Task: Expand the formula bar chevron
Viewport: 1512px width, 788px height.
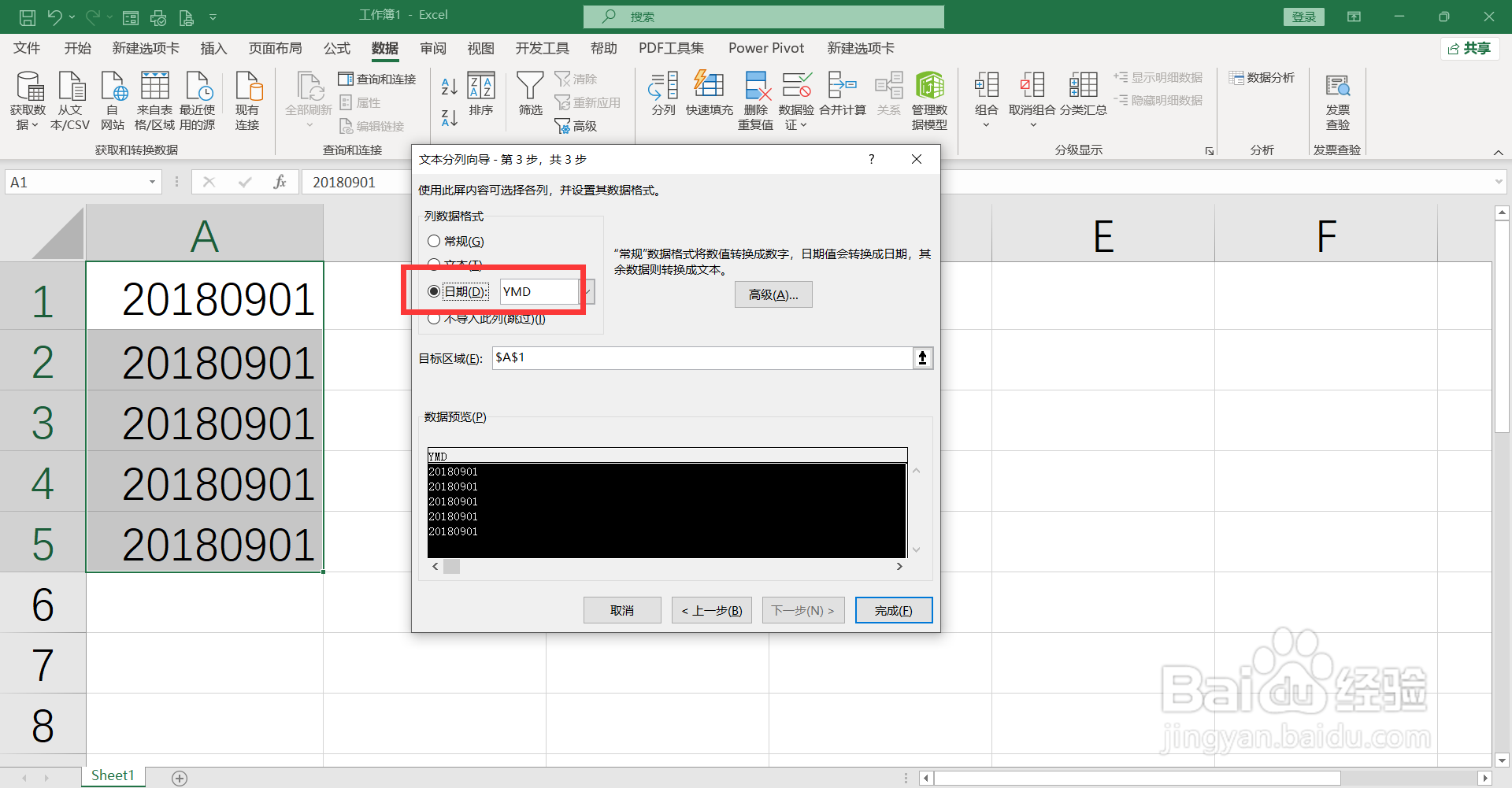Action: pyautogui.click(x=1499, y=182)
